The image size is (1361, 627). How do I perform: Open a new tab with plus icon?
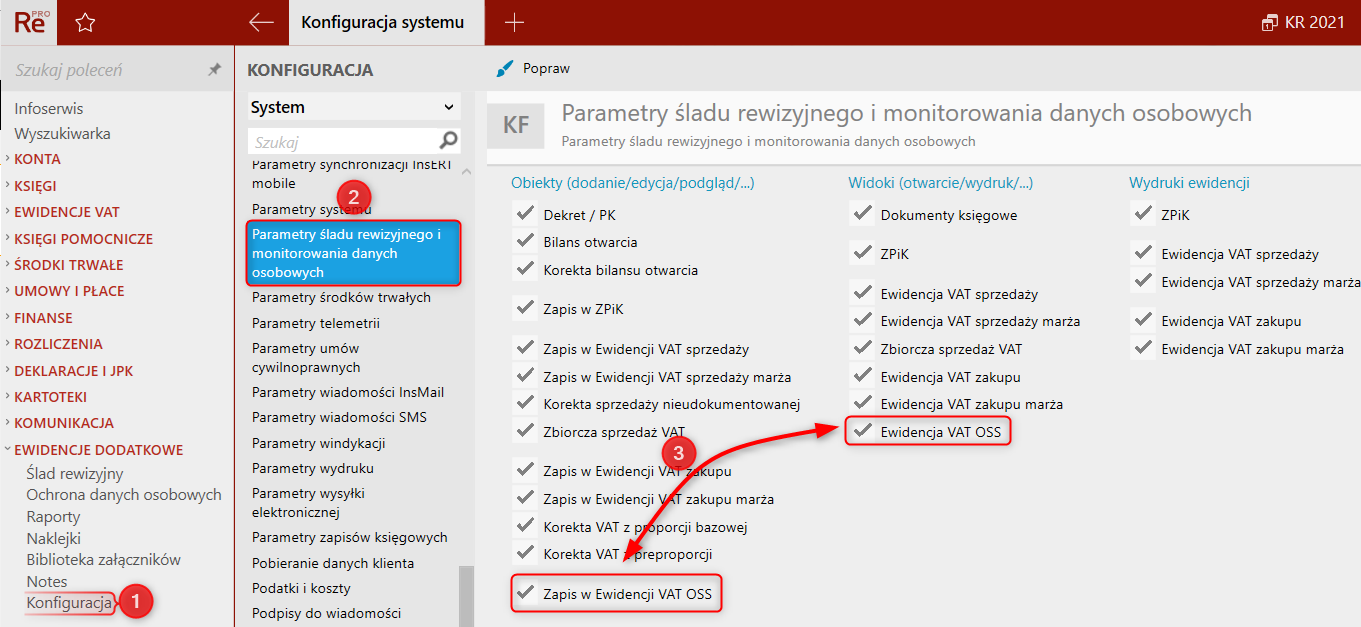[x=514, y=22]
